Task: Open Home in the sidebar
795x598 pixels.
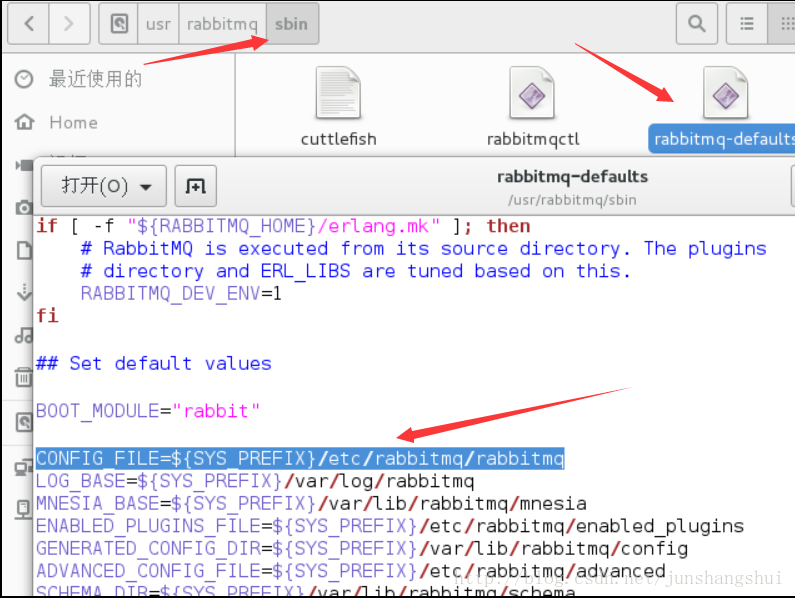Action: pos(74,123)
